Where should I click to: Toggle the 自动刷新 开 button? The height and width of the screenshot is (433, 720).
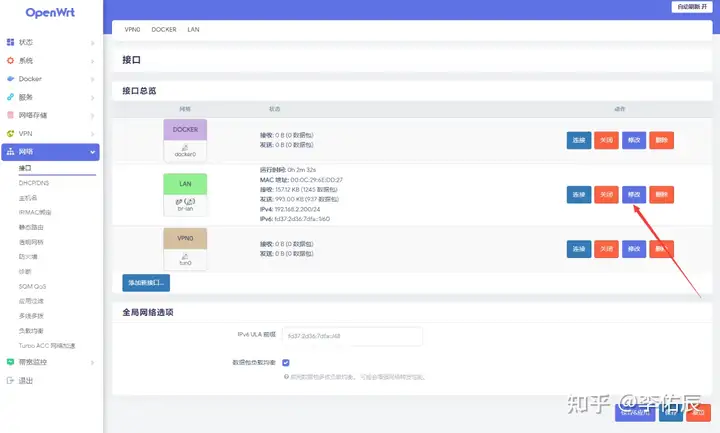coord(692,7)
